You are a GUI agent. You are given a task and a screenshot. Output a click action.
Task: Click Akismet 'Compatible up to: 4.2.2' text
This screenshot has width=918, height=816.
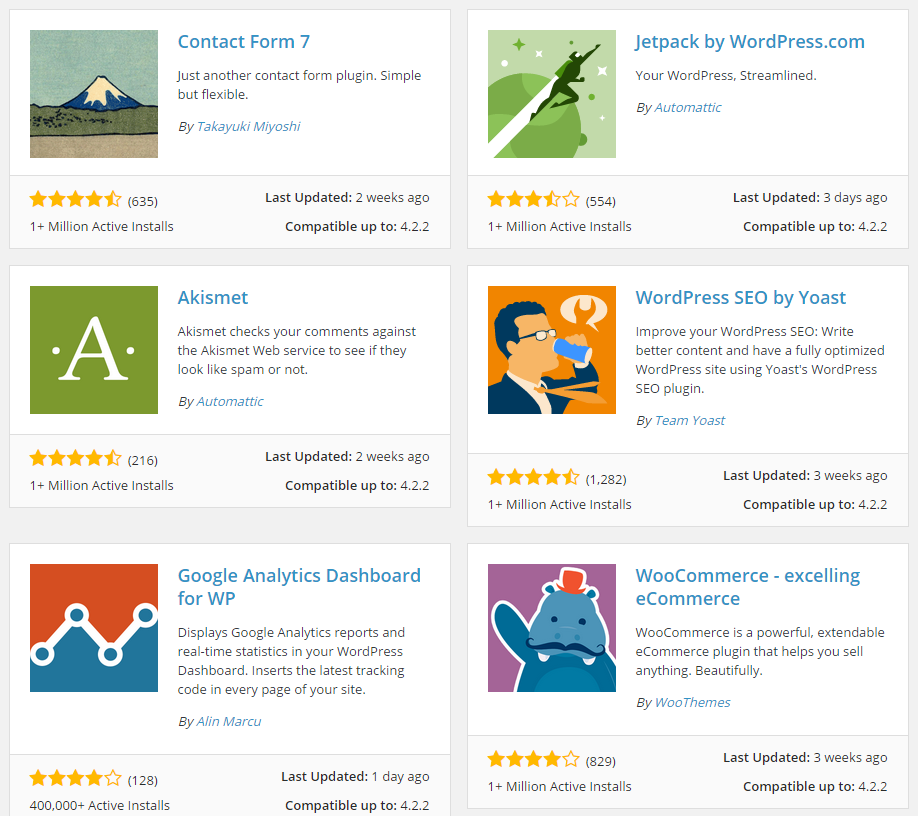(x=357, y=485)
